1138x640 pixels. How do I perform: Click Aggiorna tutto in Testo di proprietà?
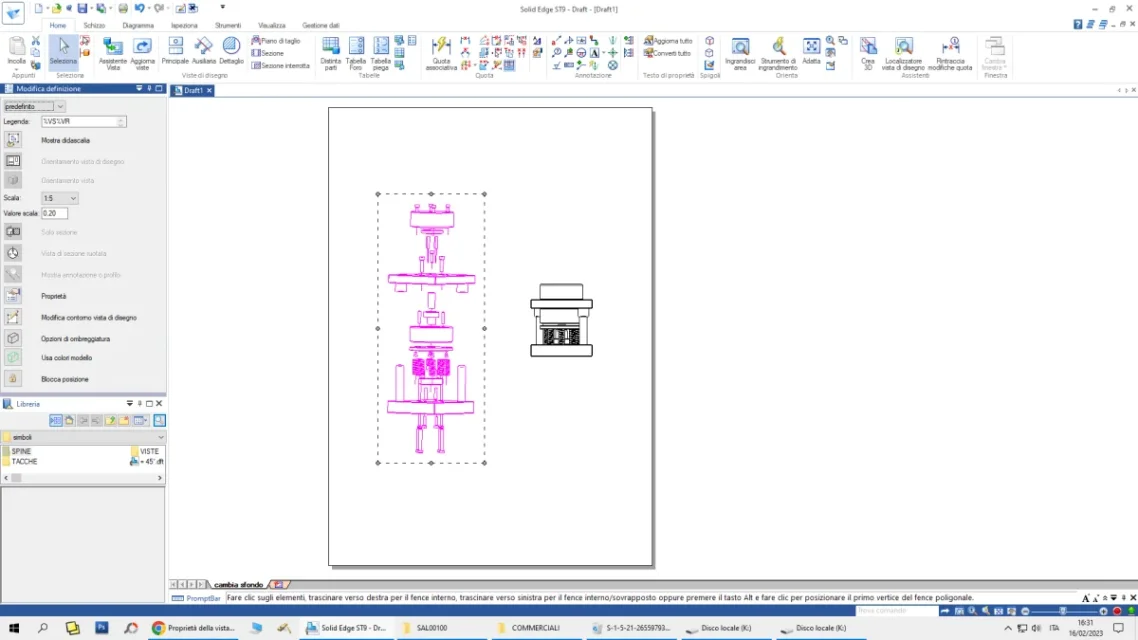pos(668,41)
